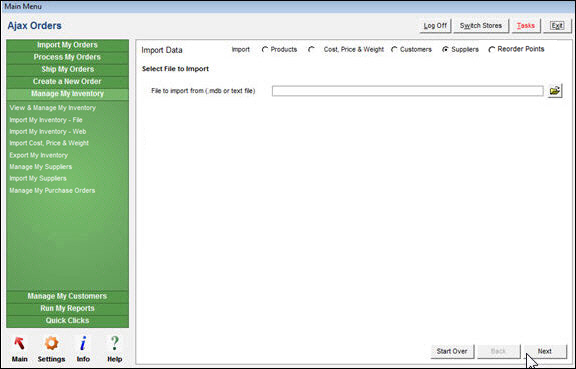Open View & Manage My Inventory
Image resolution: width=576 pixels, height=369 pixels.
53,108
